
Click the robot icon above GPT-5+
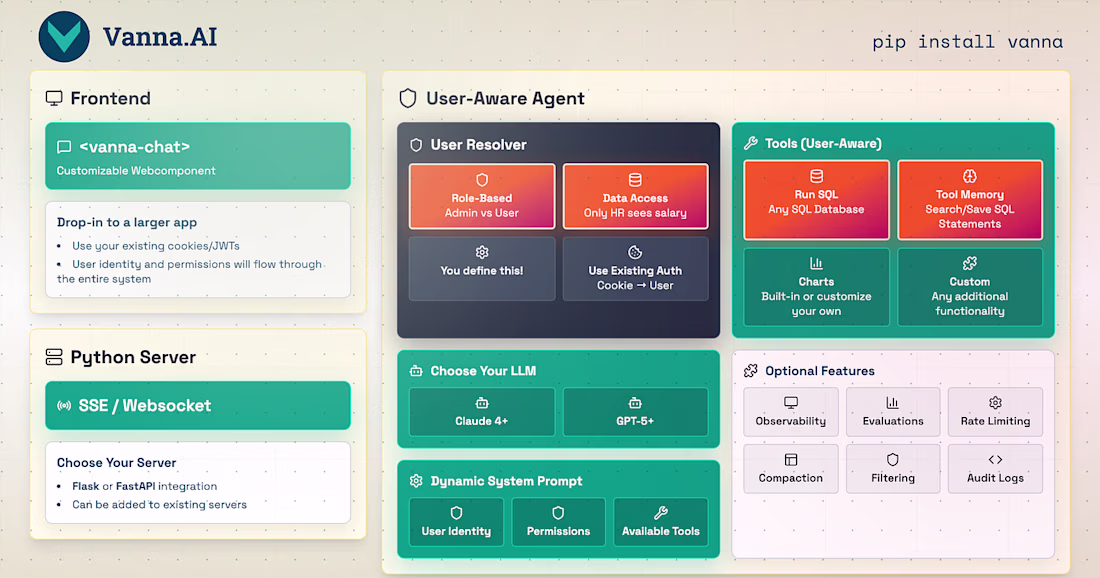635,403
